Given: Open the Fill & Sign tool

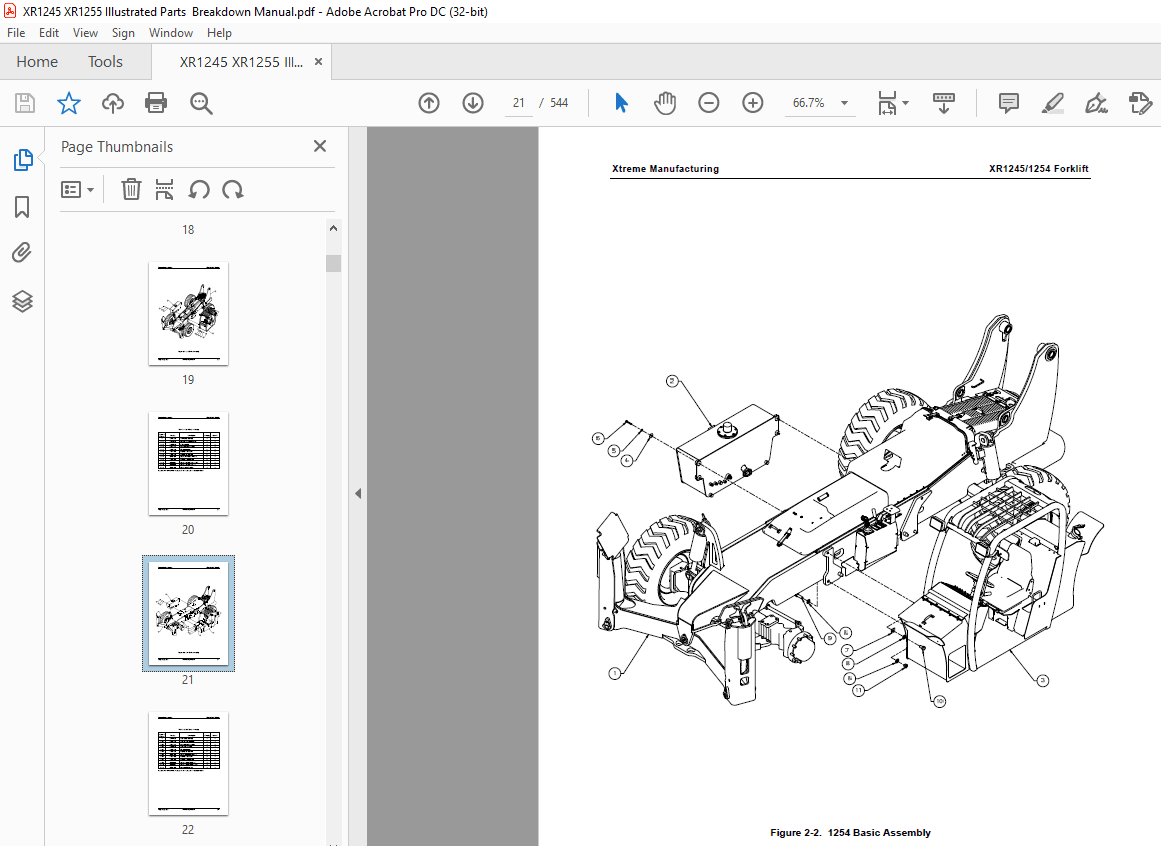Looking at the screenshot, I should click(1096, 102).
